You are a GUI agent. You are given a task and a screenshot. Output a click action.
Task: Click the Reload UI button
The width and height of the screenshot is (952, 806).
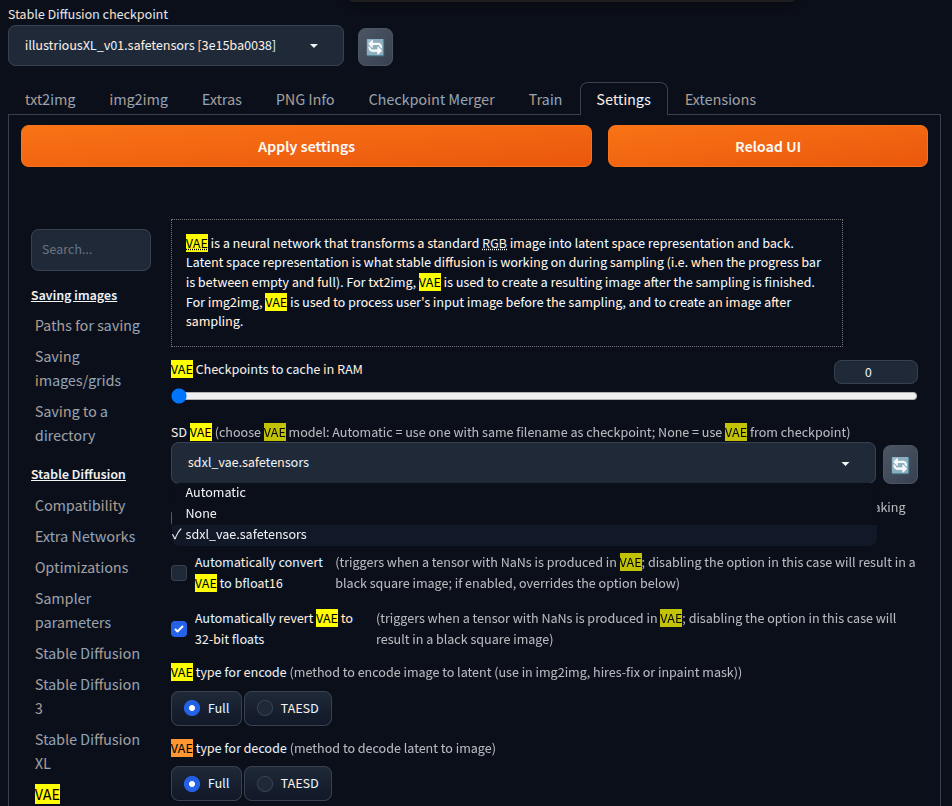point(767,146)
